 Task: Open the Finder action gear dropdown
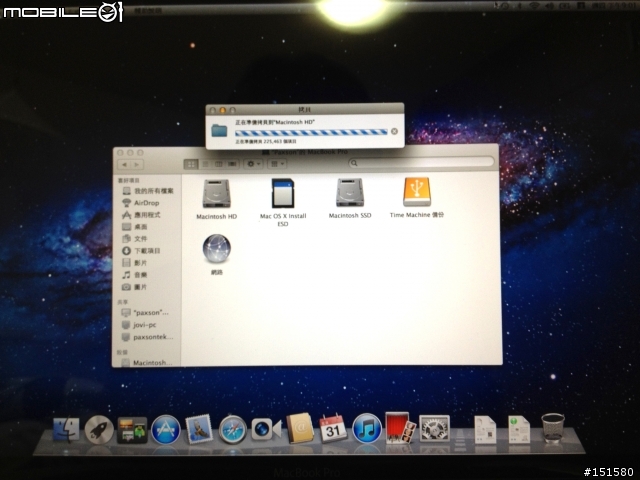pos(253,164)
